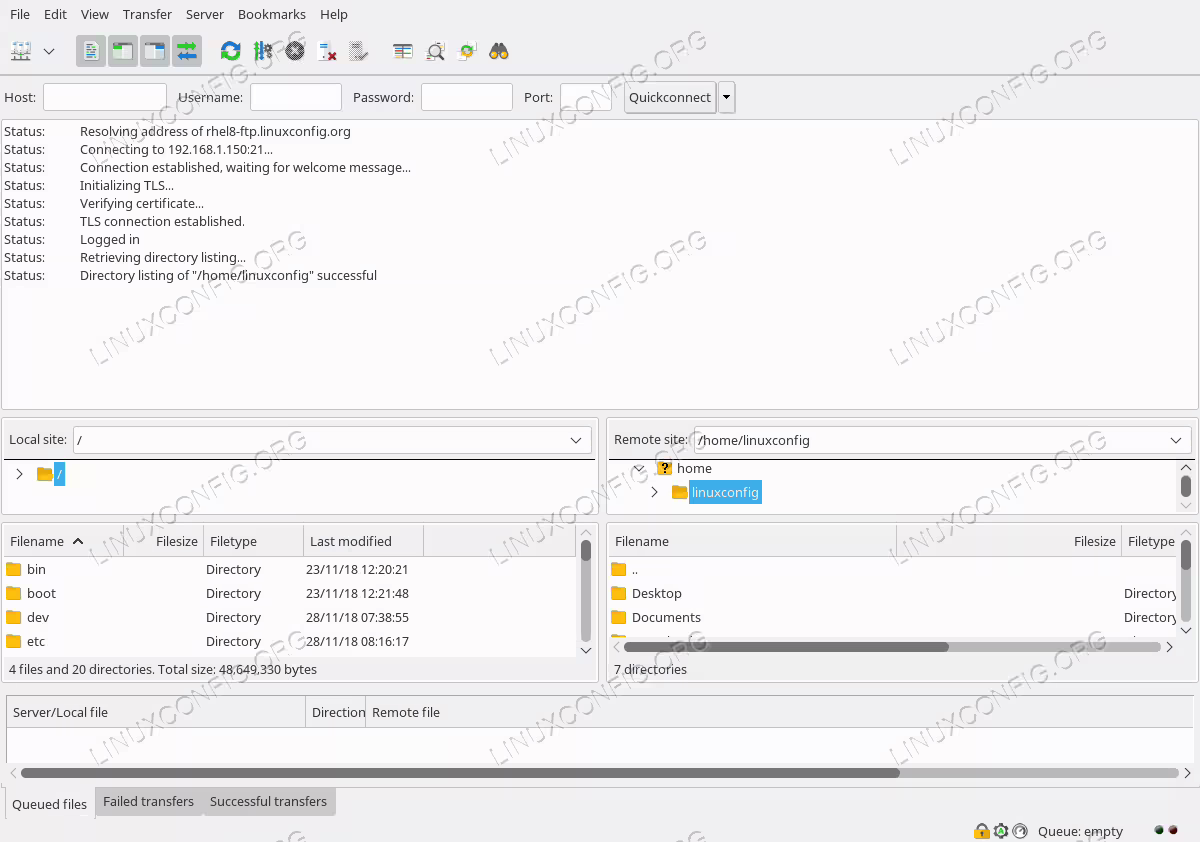Image resolution: width=1200 pixels, height=842 pixels.
Task: Expand the root / node in local tree
Action: click(x=19, y=474)
